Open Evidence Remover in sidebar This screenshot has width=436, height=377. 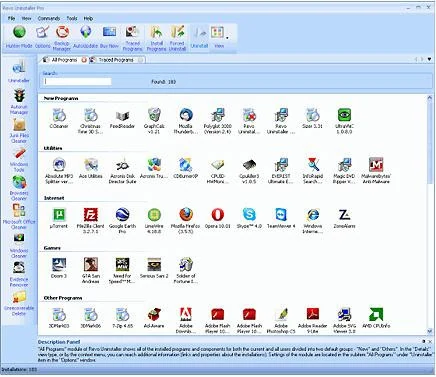19,274
